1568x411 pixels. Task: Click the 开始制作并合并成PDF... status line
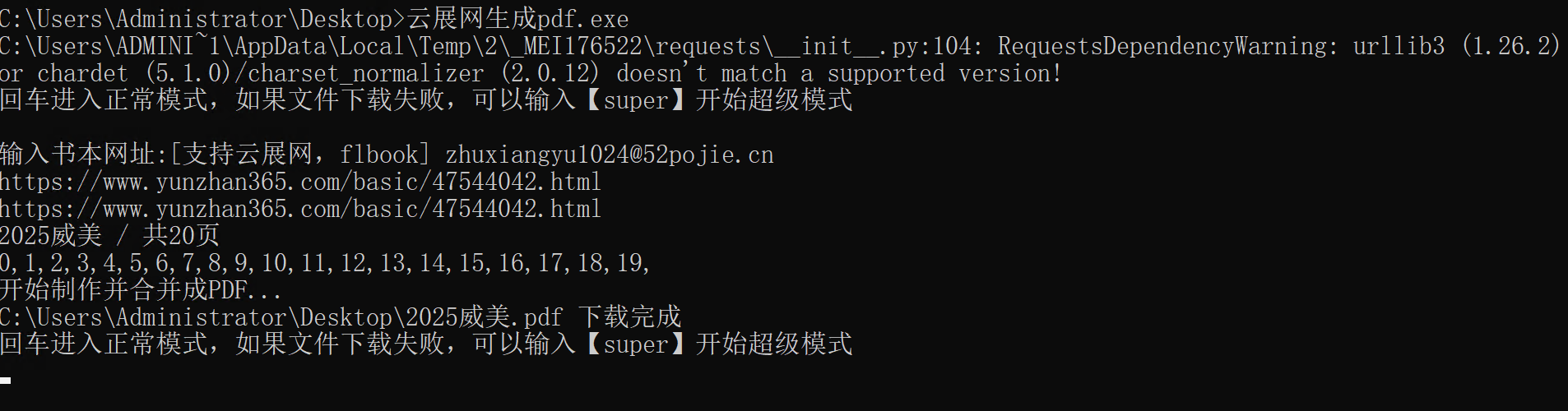141,290
